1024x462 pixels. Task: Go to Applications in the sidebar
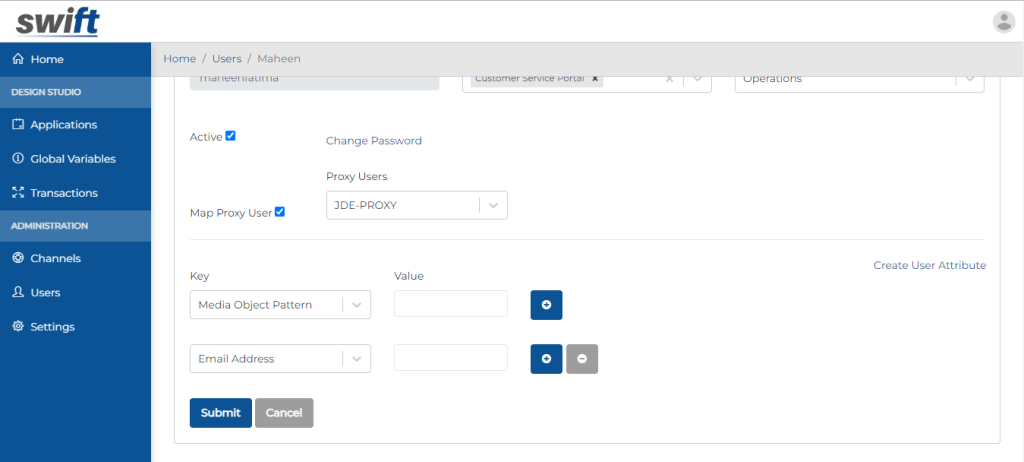pos(63,125)
